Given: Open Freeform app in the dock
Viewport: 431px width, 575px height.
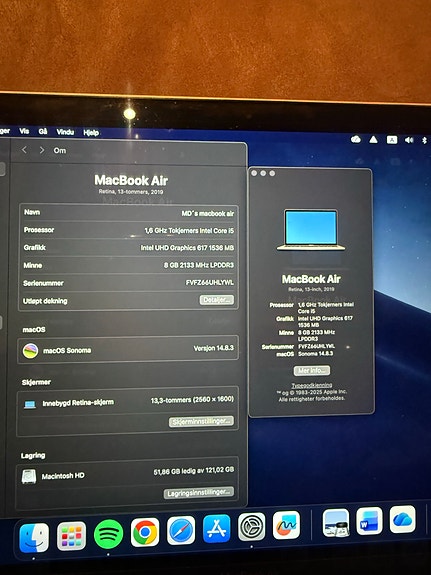Looking at the screenshot, I should click(286, 525).
